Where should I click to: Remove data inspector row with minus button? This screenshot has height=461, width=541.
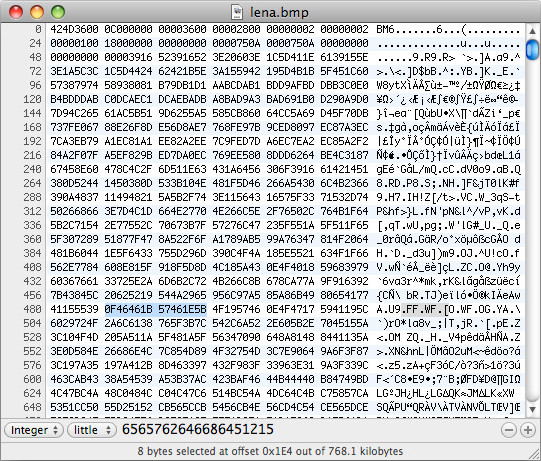coord(509,430)
